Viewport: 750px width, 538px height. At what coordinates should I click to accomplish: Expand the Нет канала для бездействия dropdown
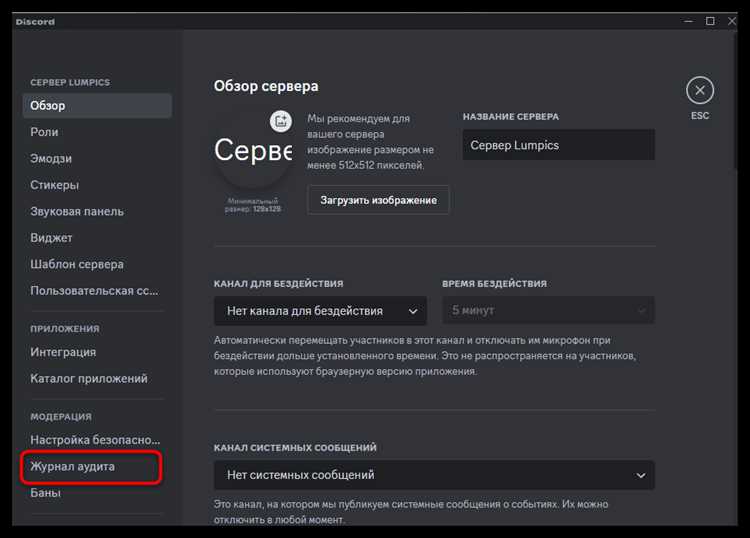click(x=320, y=311)
